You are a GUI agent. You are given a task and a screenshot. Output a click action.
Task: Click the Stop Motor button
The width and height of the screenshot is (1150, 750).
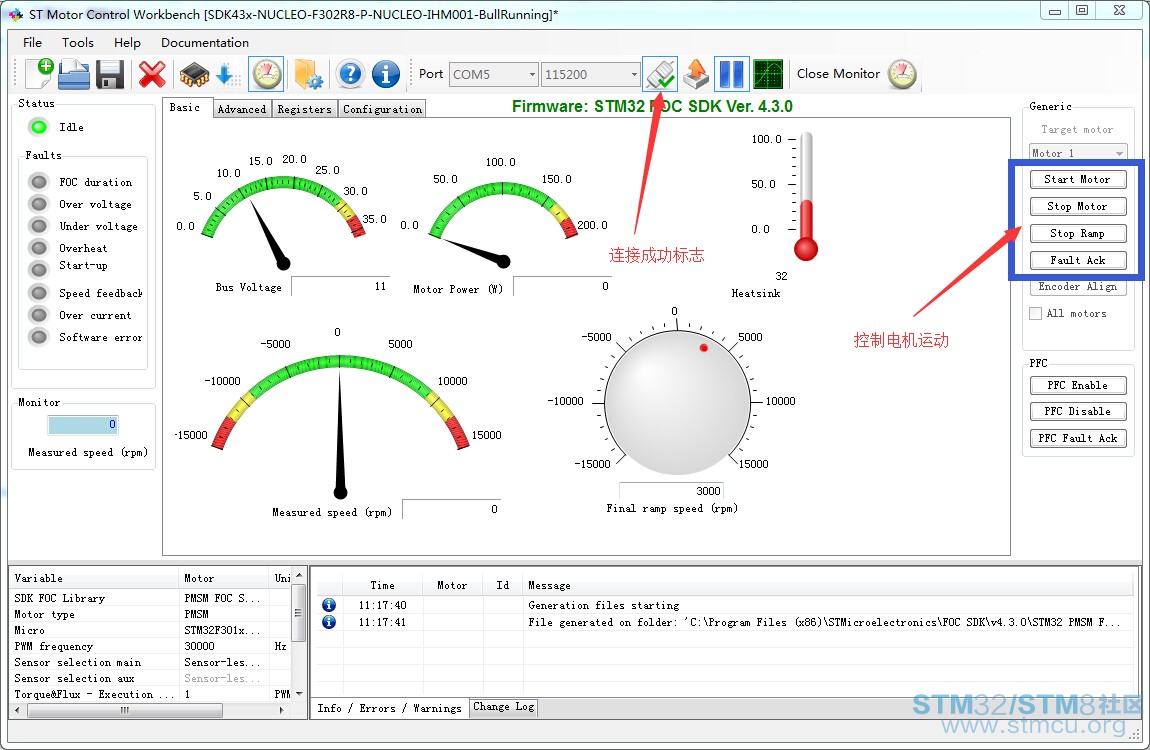tap(1077, 206)
